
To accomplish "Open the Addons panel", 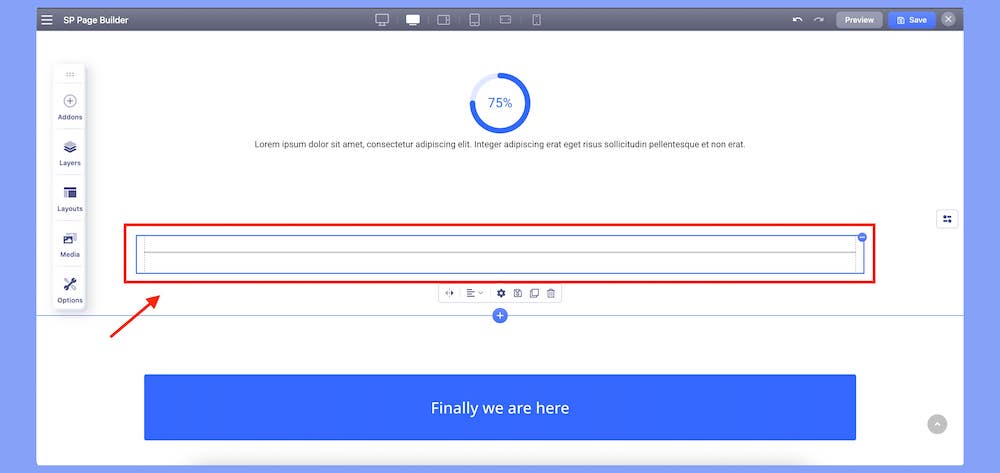I will 70,106.
